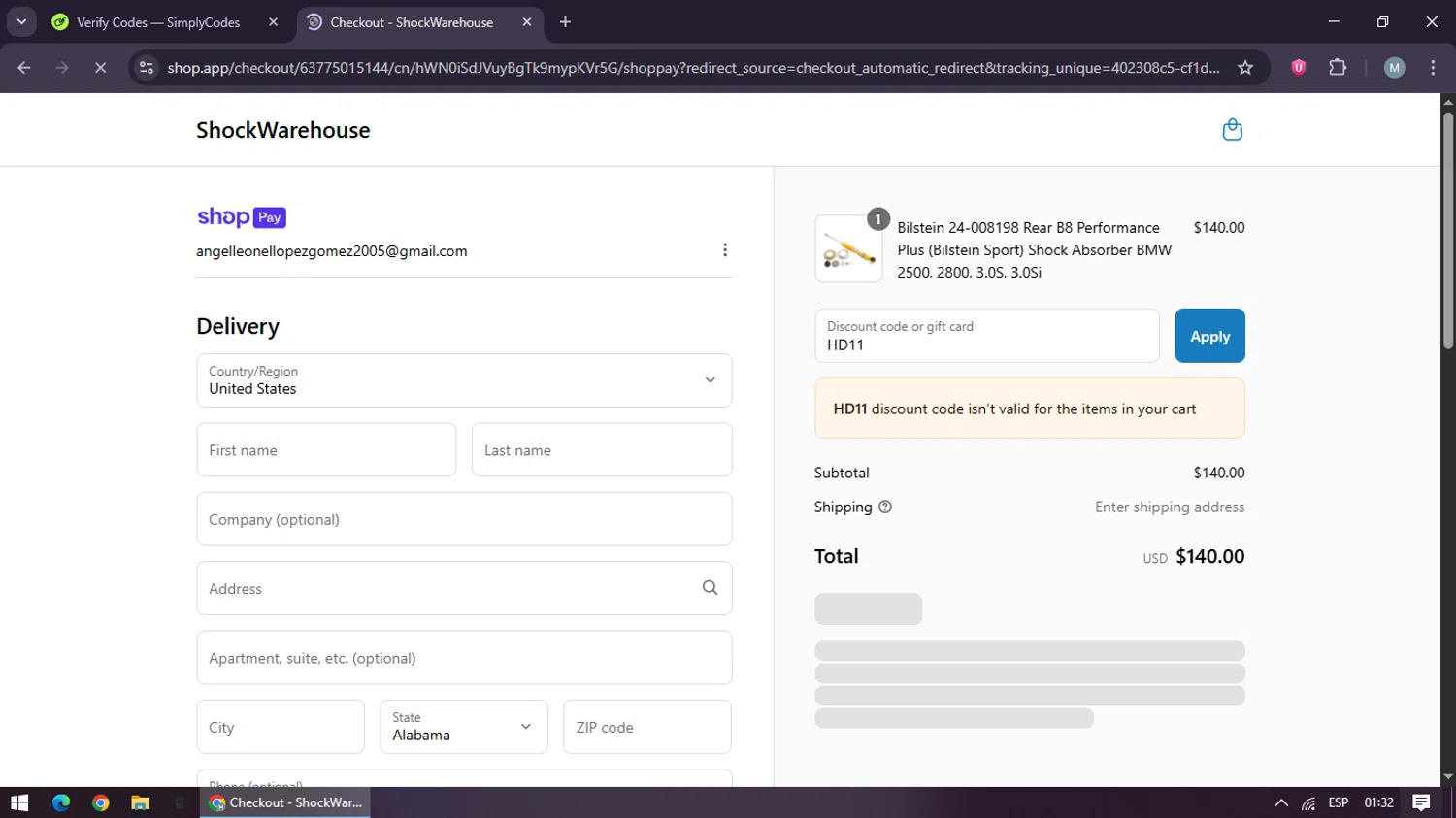Image resolution: width=1456 pixels, height=818 pixels.
Task: Switch to Verify Codes — SimplyCodes tab
Action: click(x=158, y=22)
